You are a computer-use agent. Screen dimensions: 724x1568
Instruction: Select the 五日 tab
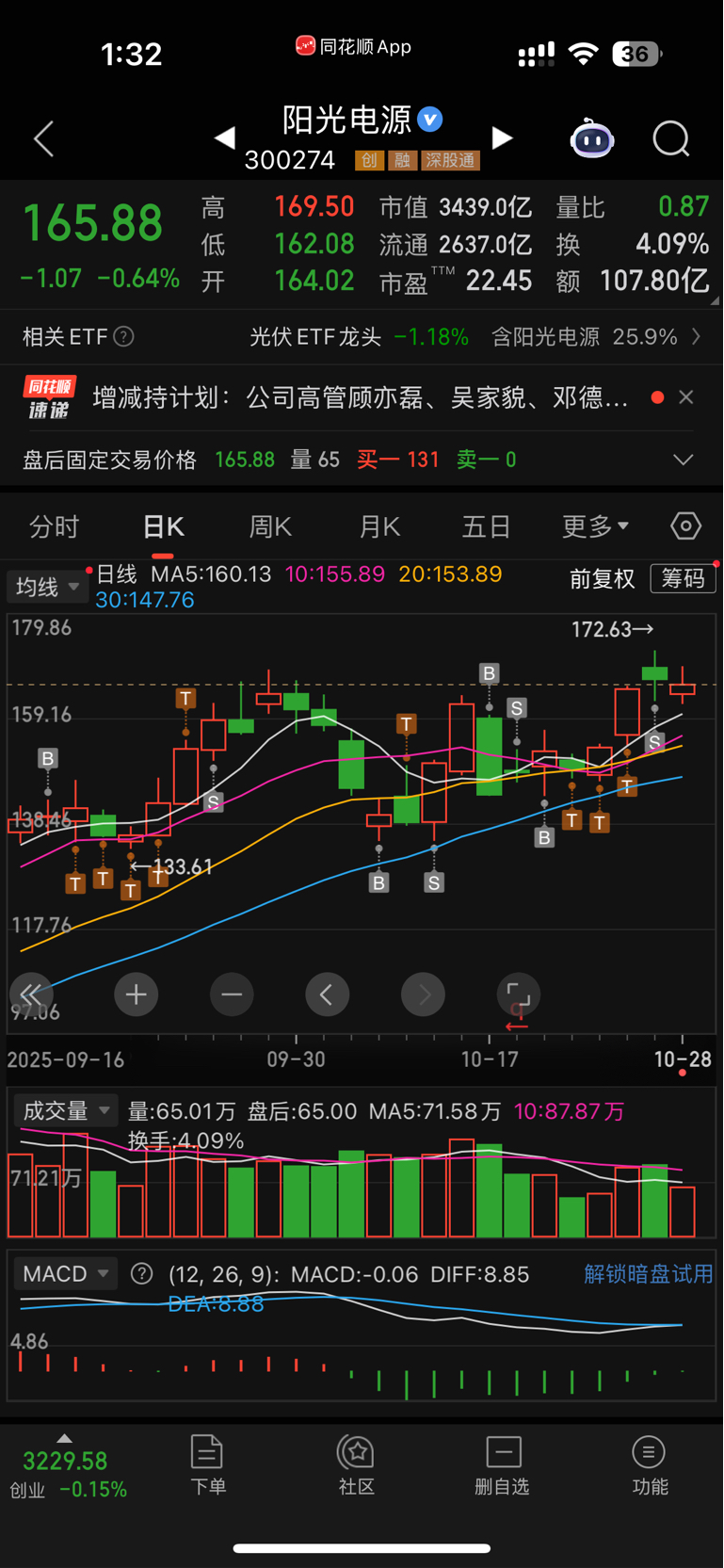pos(487,526)
